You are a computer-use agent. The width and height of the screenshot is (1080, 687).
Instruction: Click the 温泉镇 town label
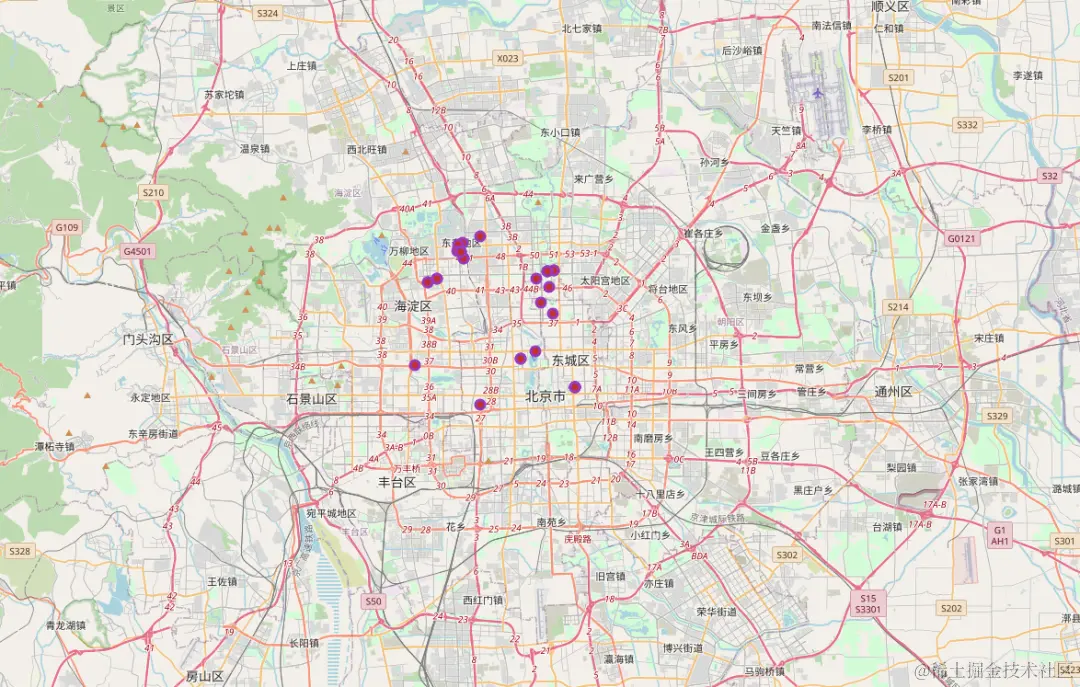pyautogui.click(x=255, y=148)
